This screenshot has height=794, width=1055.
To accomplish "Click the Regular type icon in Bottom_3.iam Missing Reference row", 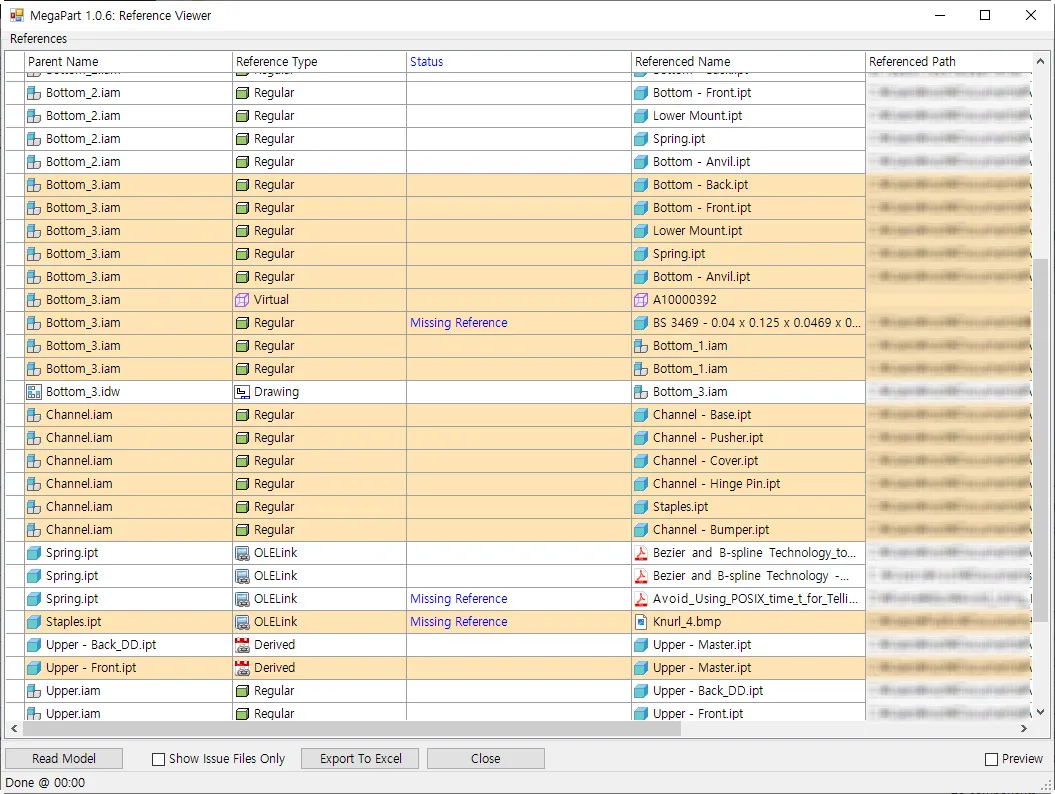I will tap(242, 322).
